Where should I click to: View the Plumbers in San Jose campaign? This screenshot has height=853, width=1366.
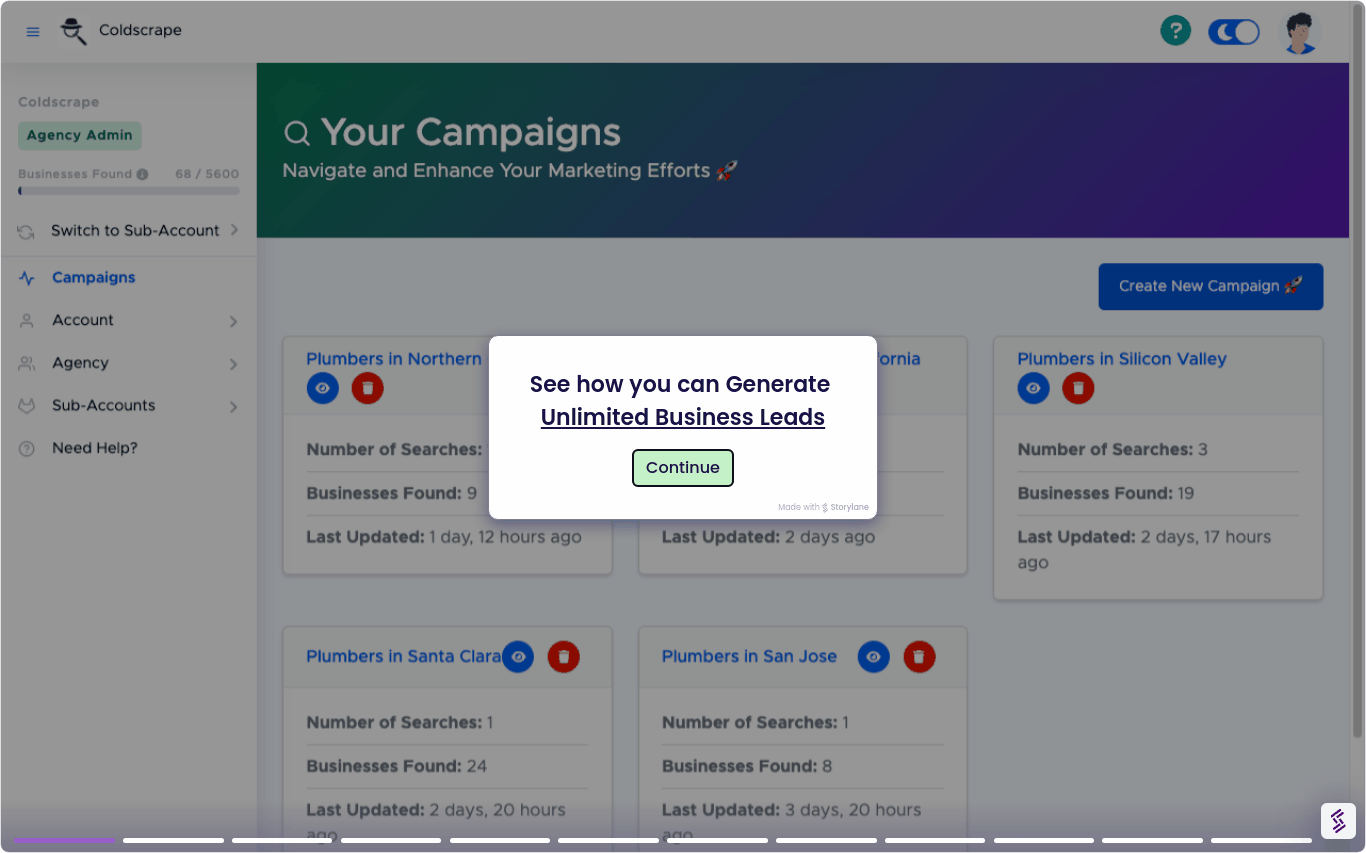pos(873,657)
